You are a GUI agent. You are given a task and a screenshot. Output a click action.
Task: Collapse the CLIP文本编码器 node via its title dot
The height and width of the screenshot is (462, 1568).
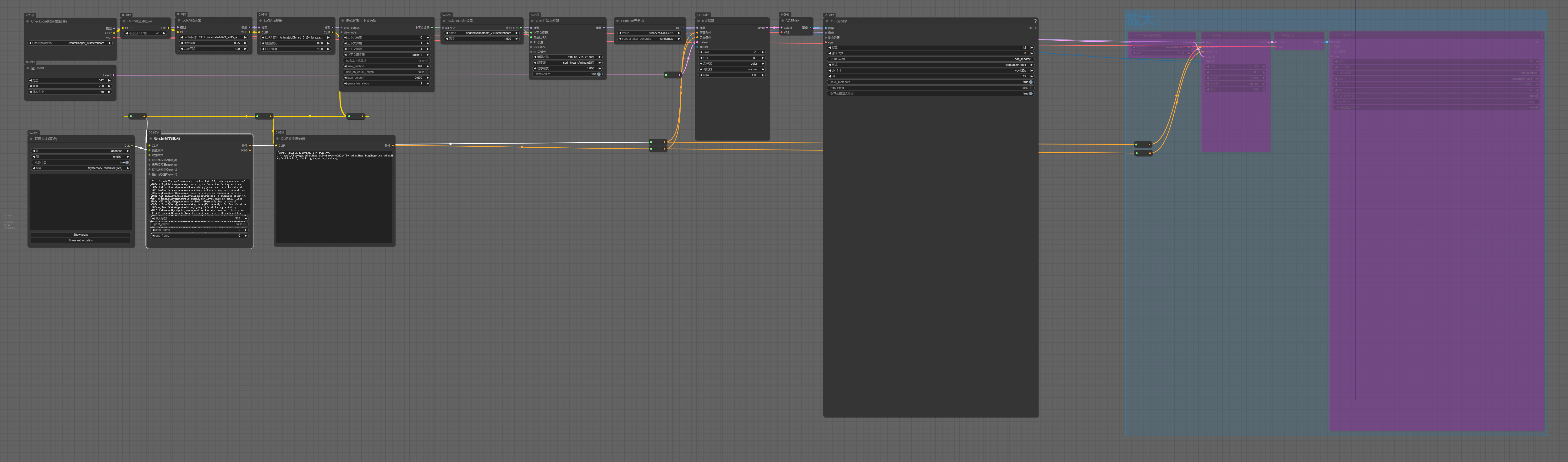(278, 139)
